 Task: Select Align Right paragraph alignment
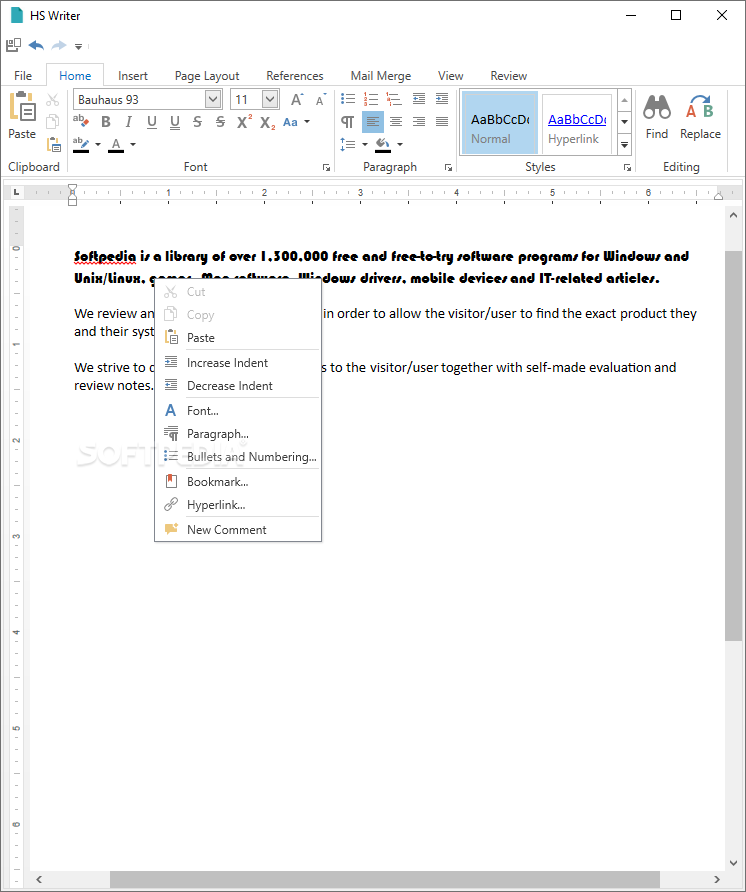coord(419,122)
